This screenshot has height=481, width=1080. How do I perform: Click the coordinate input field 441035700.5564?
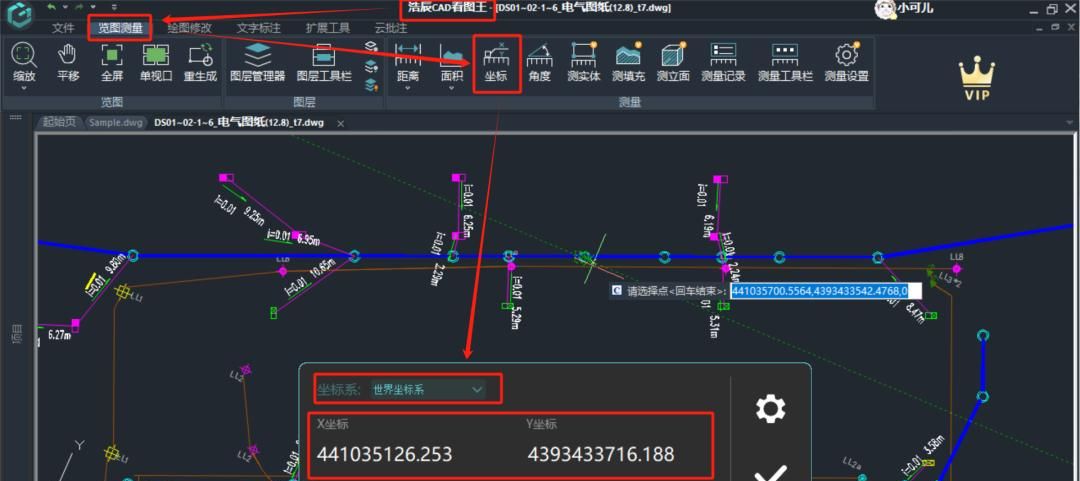(825, 291)
